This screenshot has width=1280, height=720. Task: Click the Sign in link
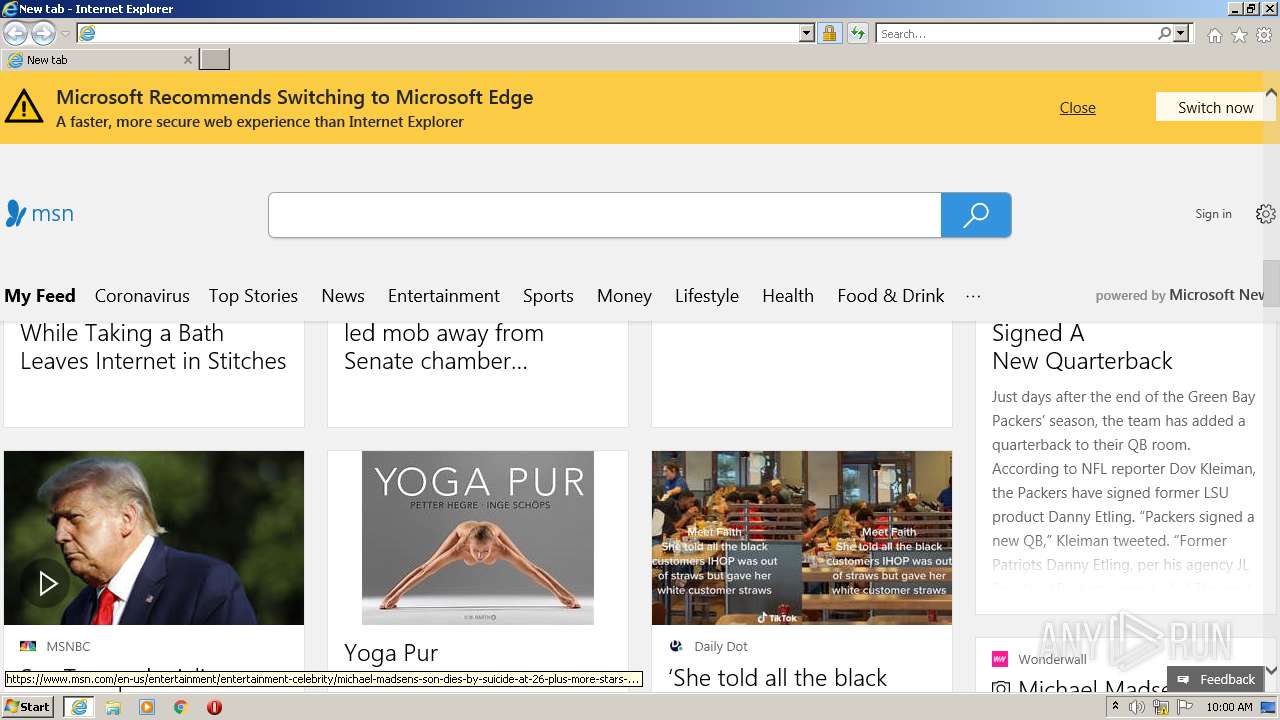[x=1213, y=214]
